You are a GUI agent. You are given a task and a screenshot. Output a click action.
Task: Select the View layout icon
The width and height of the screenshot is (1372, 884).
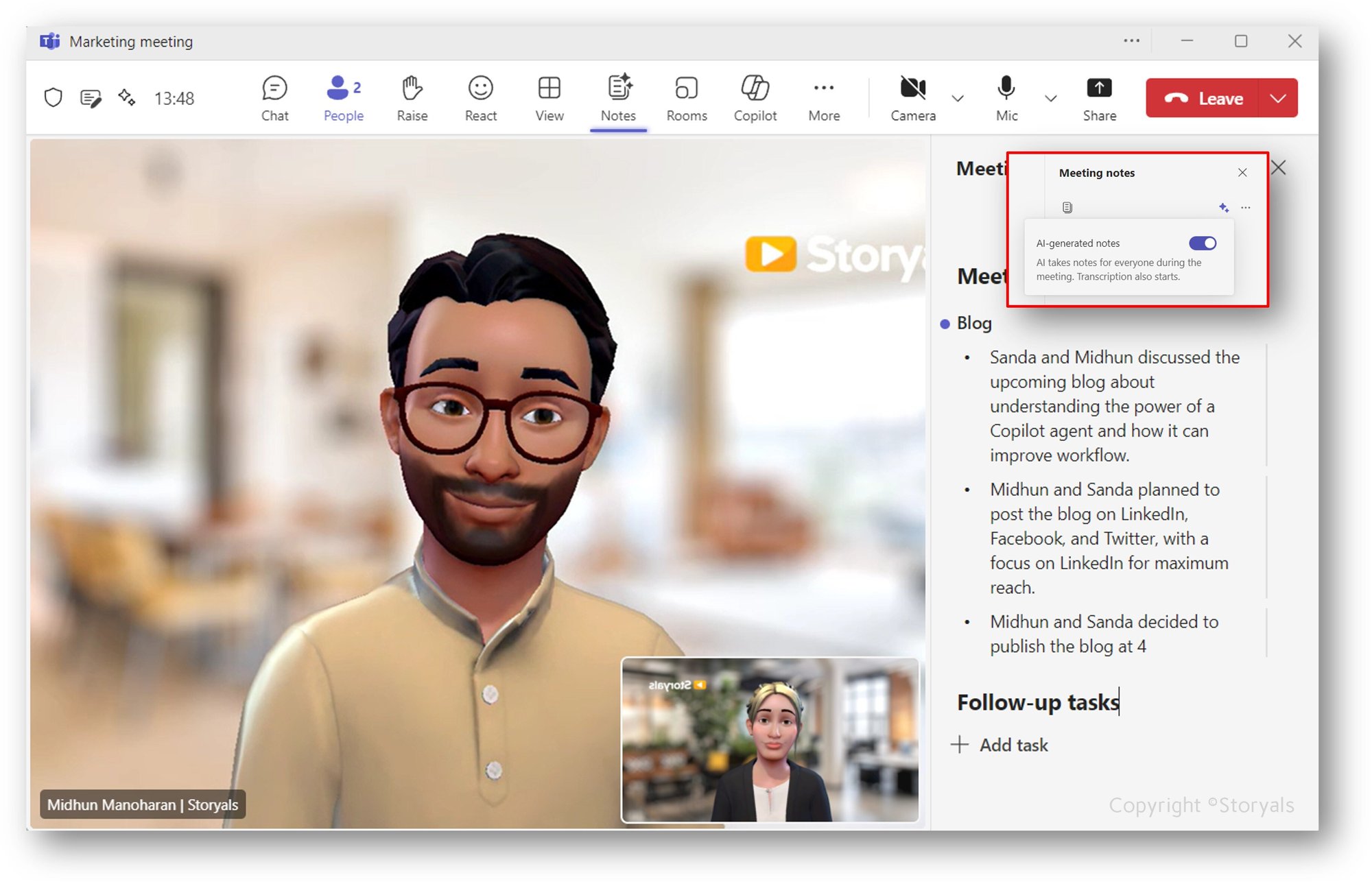point(548,98)
